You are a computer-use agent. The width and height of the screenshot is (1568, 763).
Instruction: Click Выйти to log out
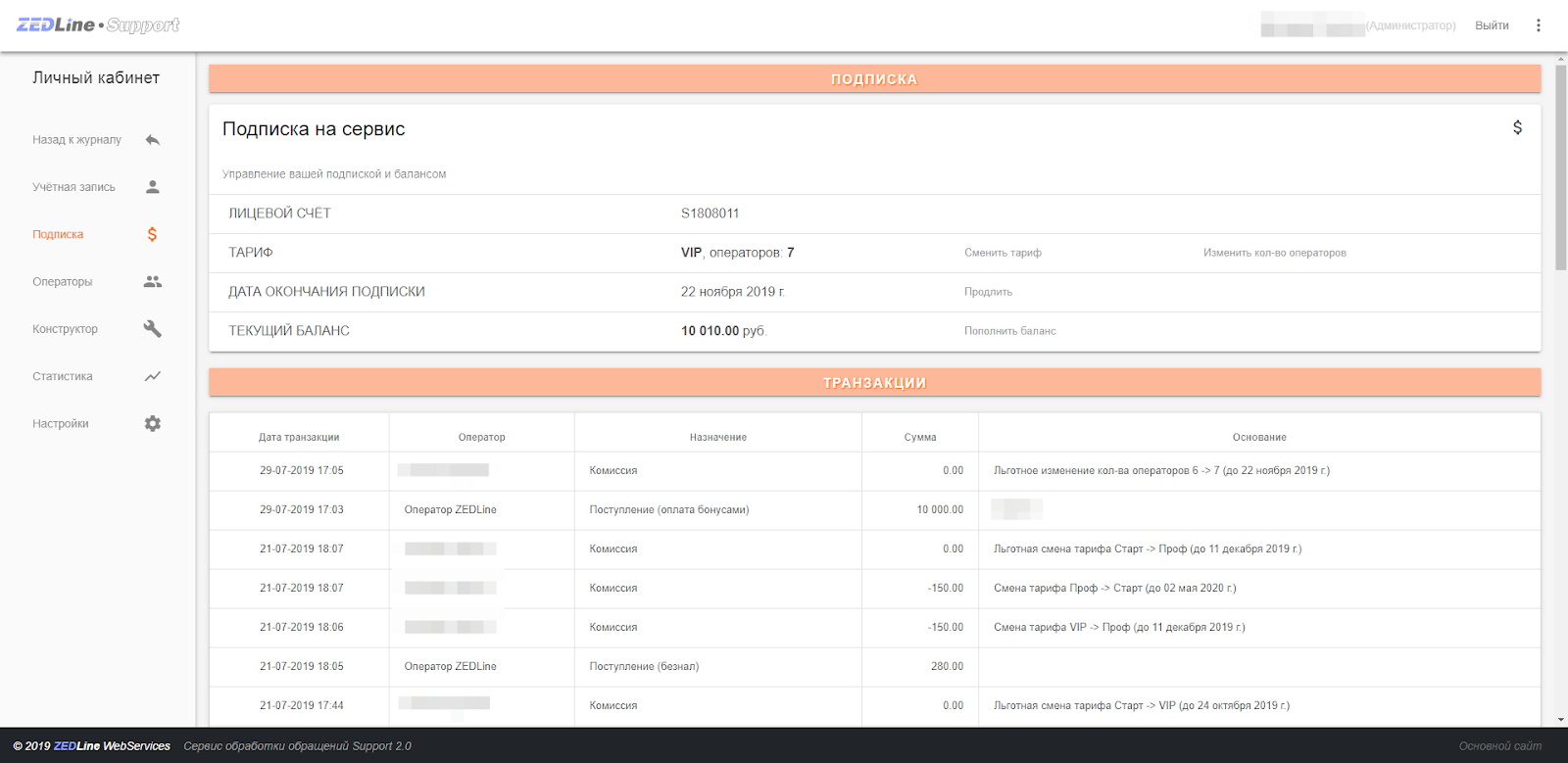(1492, 25)
